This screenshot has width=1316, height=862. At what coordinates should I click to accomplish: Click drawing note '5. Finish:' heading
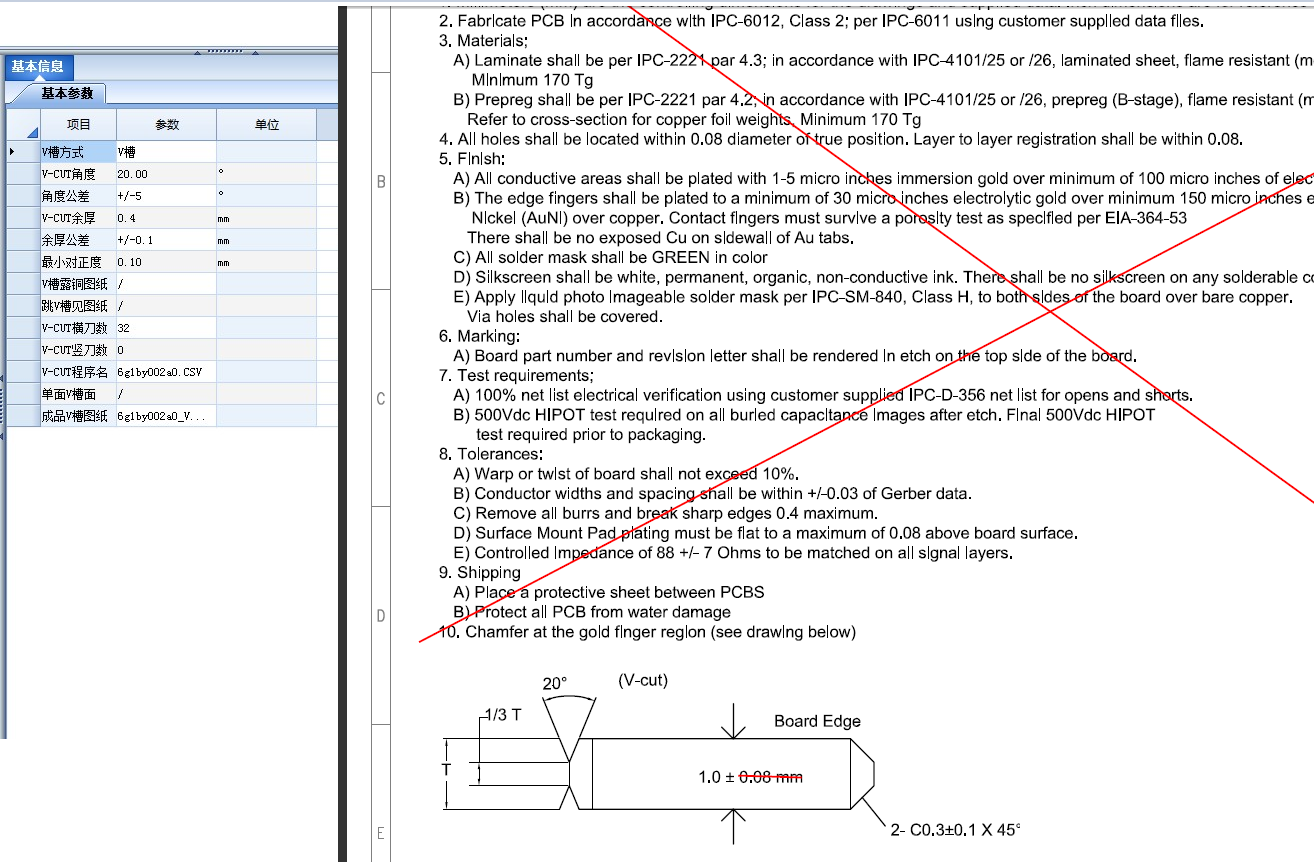472,159
